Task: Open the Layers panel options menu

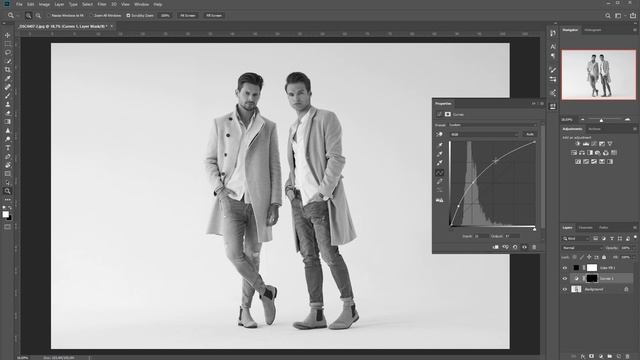Action: click(x=635, y=227)
